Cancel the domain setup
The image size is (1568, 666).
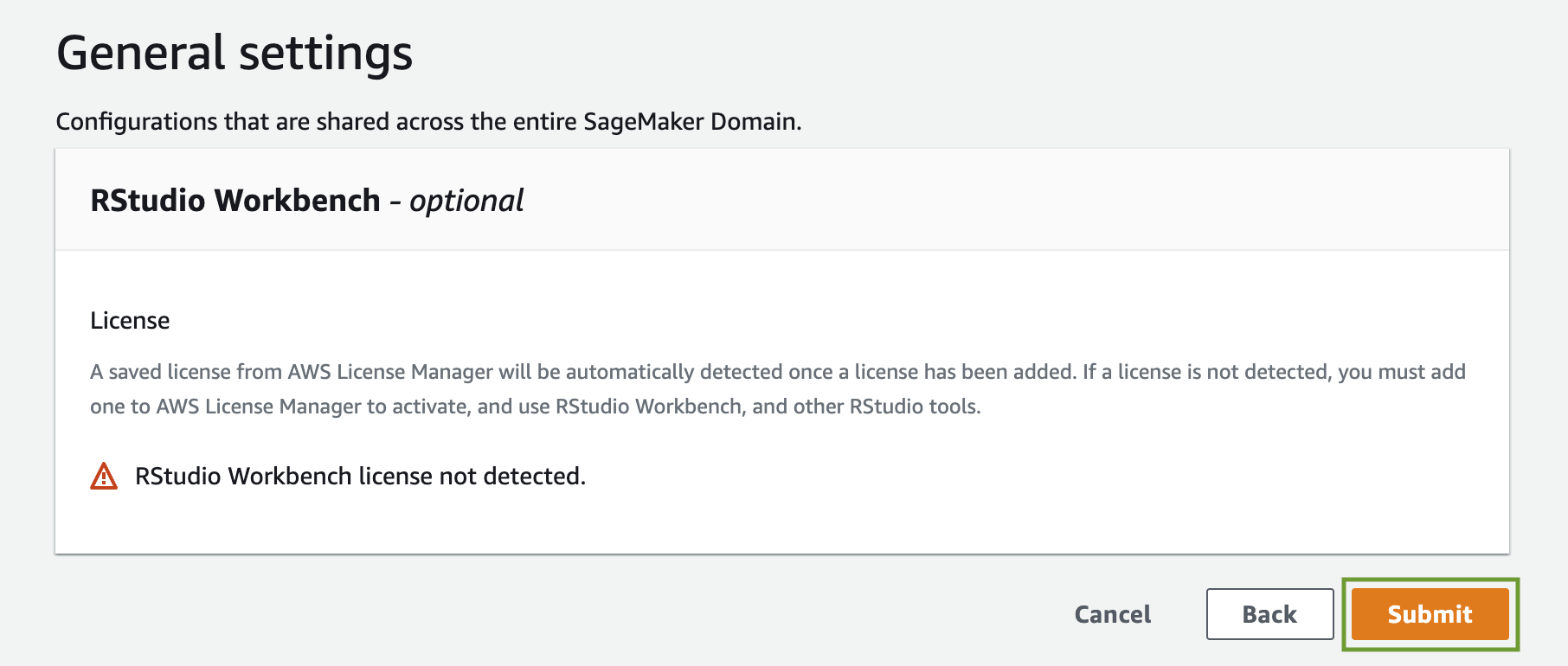[1113, 614]
